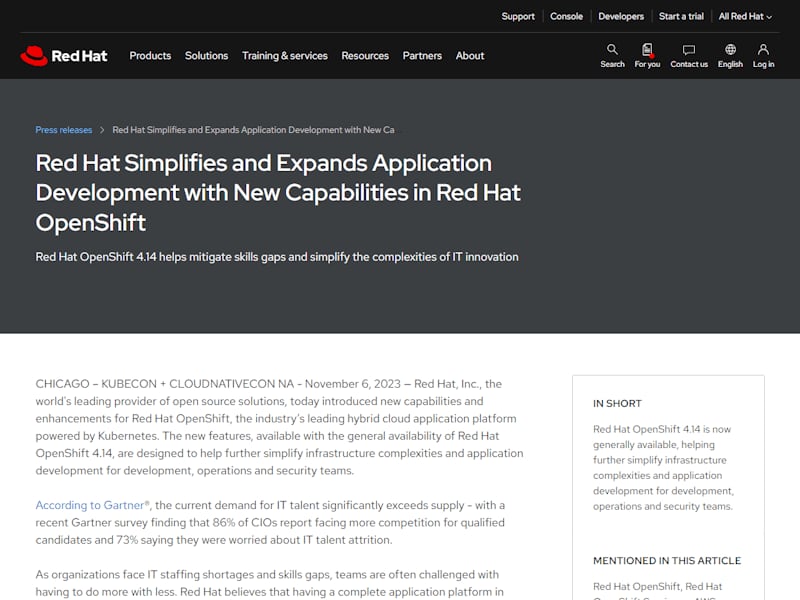
Task: Open the Products menu
Action: [150, 56]
